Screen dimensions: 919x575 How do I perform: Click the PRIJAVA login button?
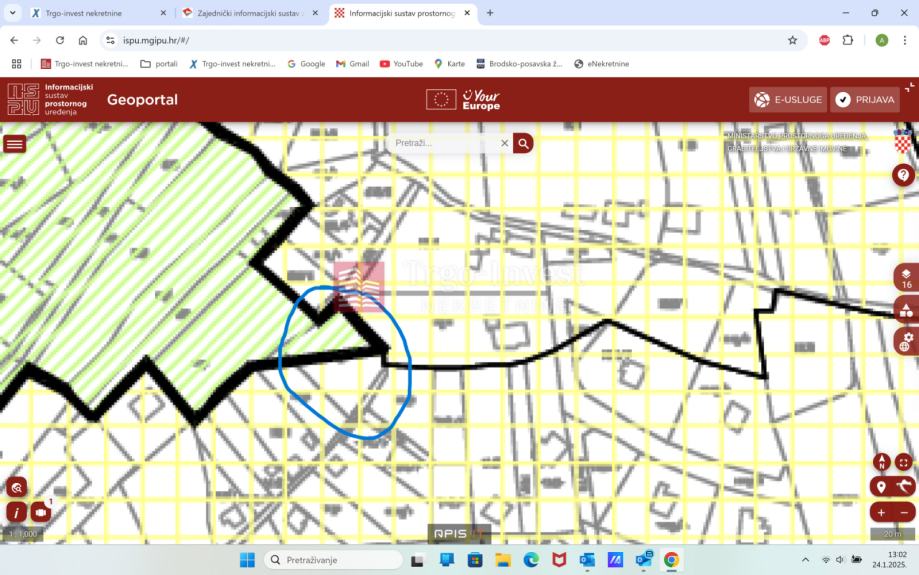click(864, 100)
